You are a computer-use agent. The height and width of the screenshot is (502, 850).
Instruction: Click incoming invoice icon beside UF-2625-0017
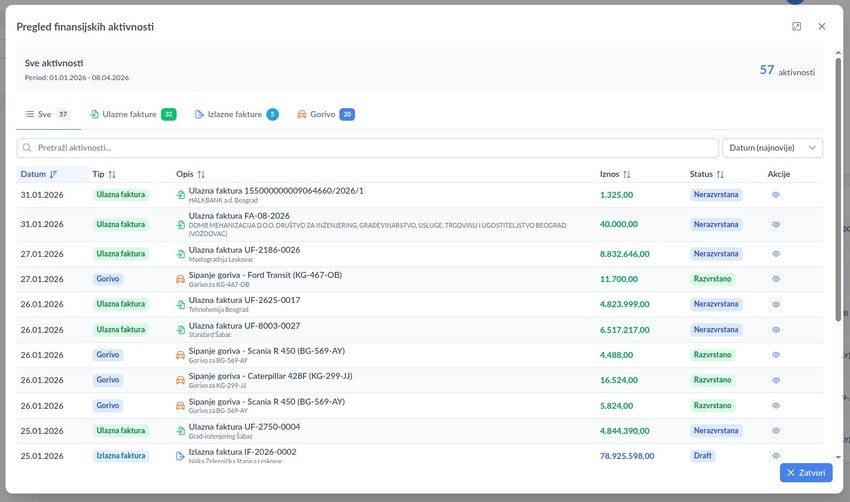181,304
